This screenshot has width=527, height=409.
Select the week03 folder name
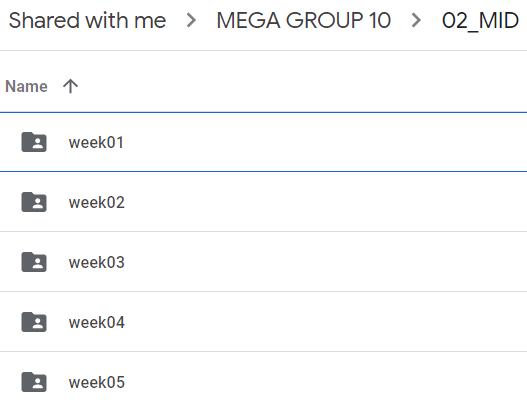pos(97,262)
